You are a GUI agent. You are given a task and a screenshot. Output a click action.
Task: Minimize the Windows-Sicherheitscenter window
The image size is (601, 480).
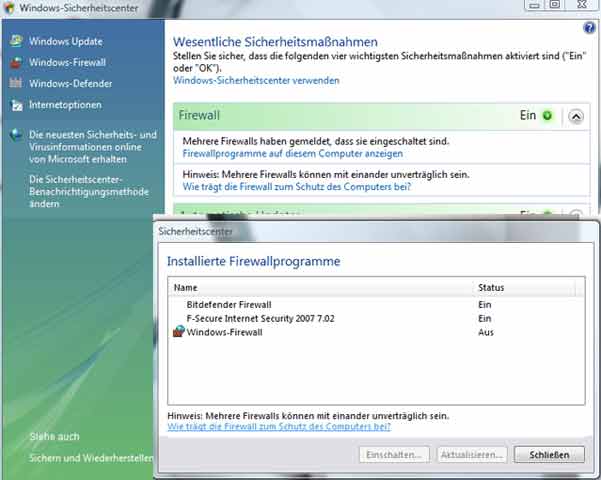[534, 5]
